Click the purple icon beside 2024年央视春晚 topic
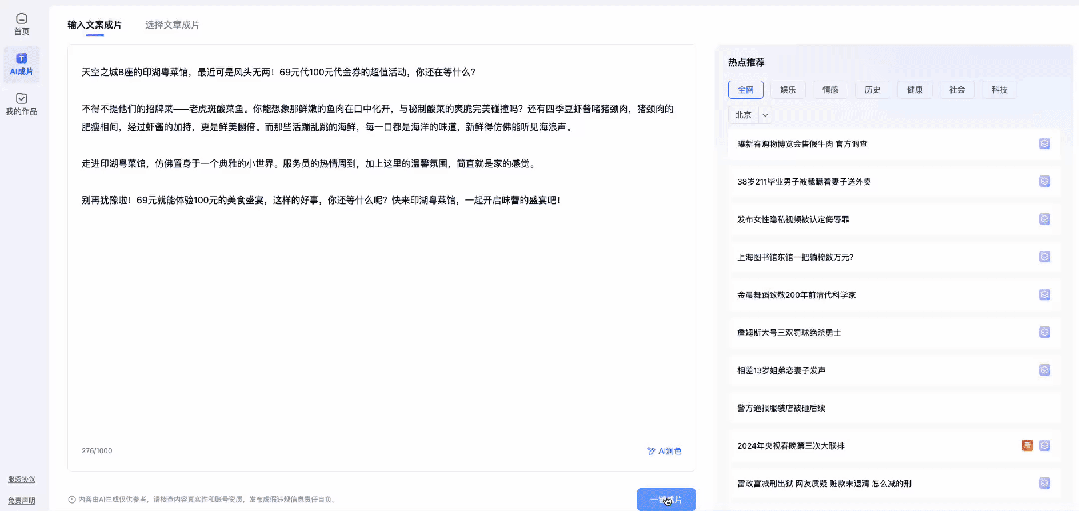 pyautogui.click(x=1044, y=445)
